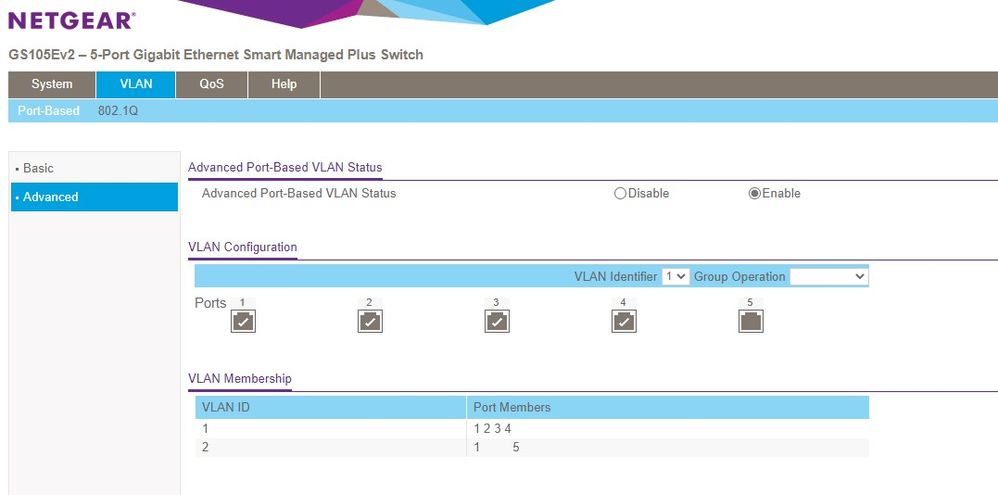Click the Port Members column header
The height and width of the screenshot is (495, 998).
pos(668,407)
